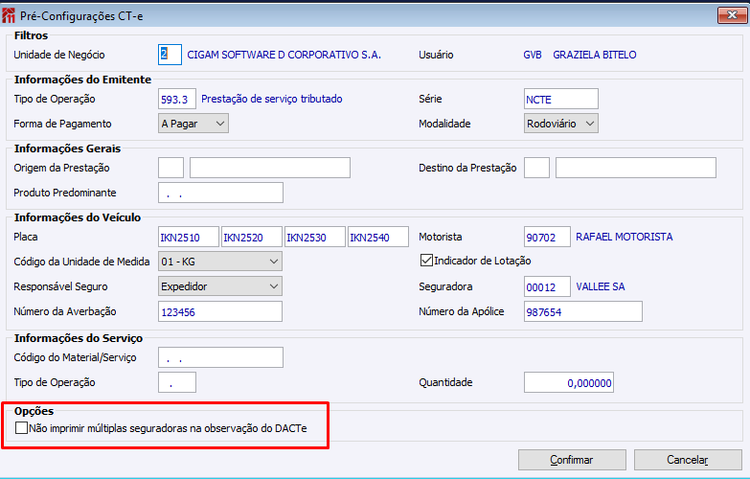Expand the Código da Unidade de Medida dropdown
The image size is (750, 479).
(220, 261)
